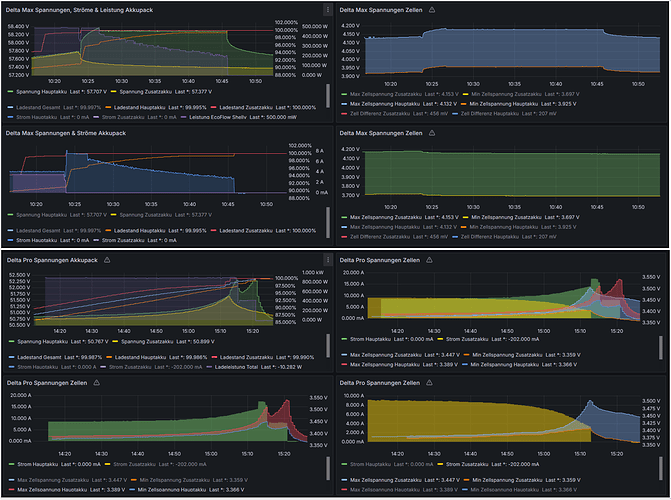Click warning icon on top-right Delta Max Spannungen Zellen panel
Image resolution: width=671 pixels, height=500 pixels.
pos(432,9)
